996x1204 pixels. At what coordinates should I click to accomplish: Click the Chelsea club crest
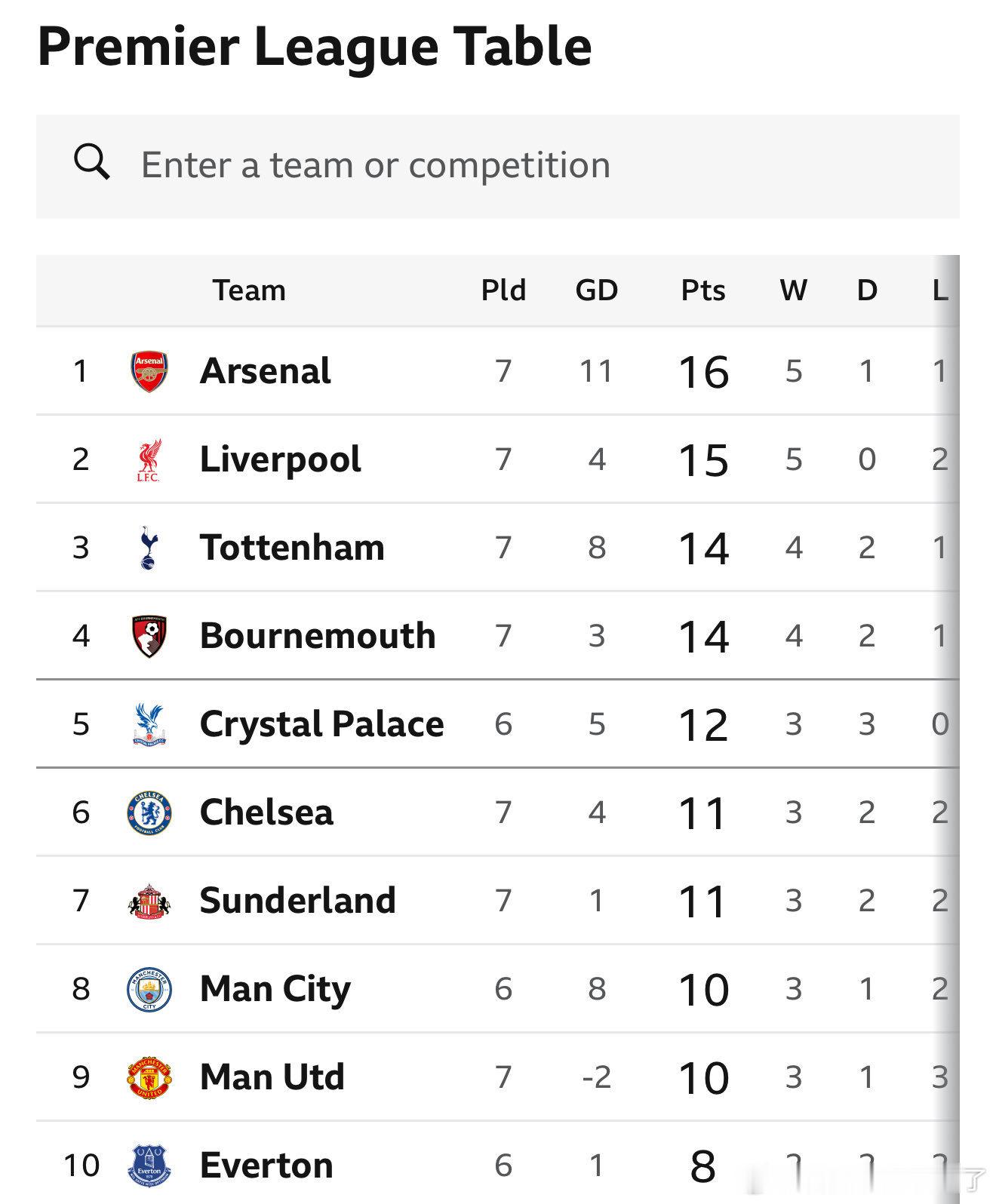[x=149, y=812]
